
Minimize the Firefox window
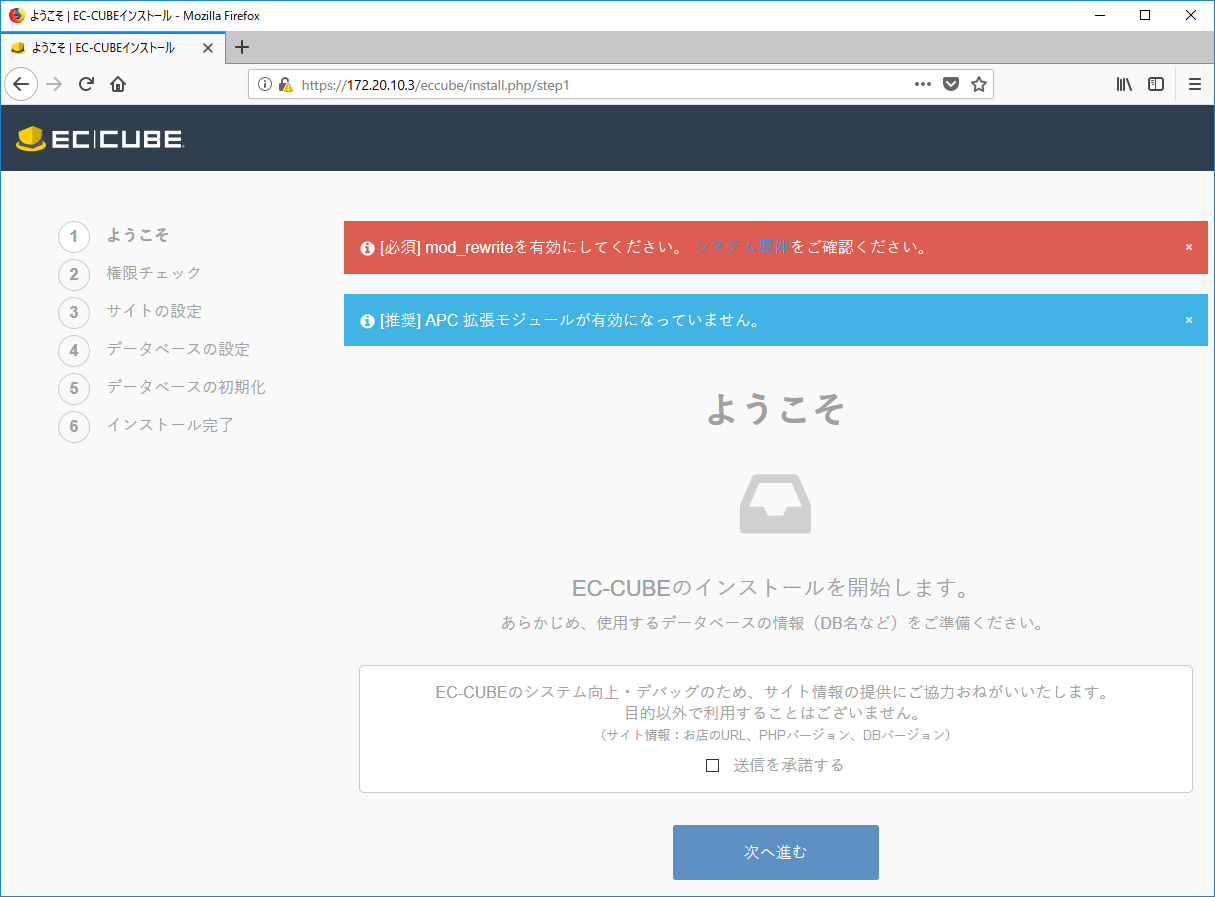[1100, 15]
